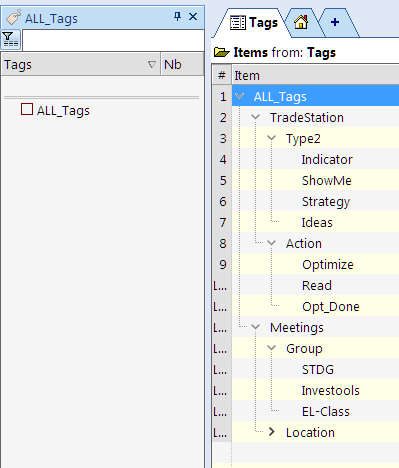Viewport: 399px width, 468px height.
Task: Tick the ALL_Tags checkbox in left pane
Action: [x=27, y=109]
